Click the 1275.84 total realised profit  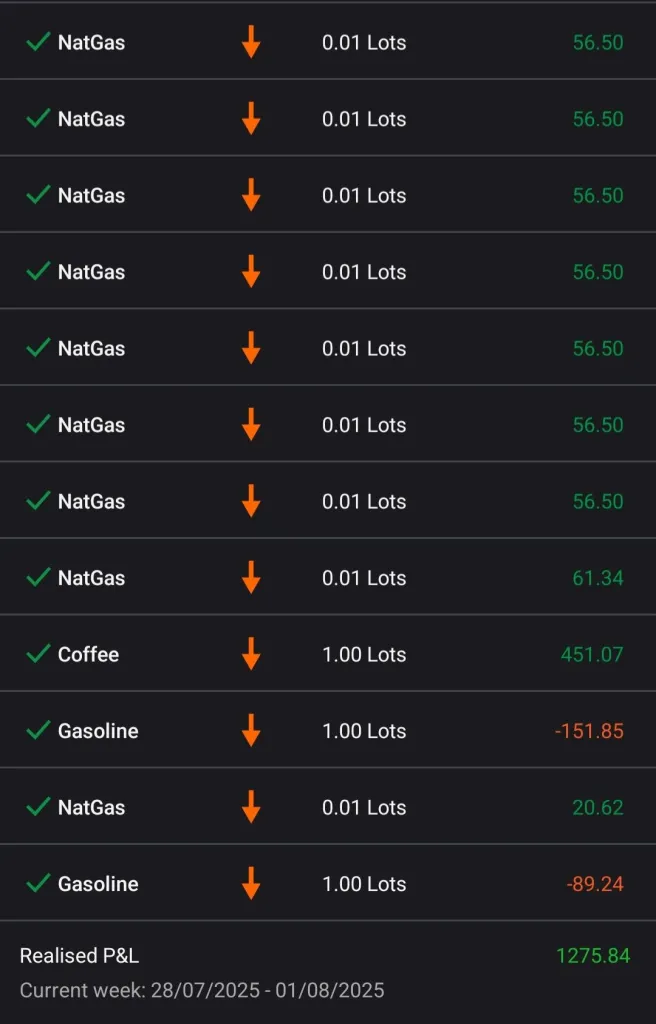[593, 956]
